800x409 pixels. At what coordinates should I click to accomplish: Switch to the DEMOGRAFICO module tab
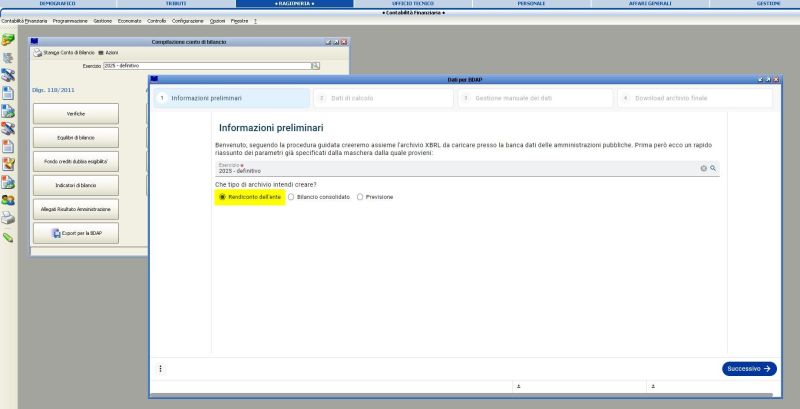tap(58, 4)
